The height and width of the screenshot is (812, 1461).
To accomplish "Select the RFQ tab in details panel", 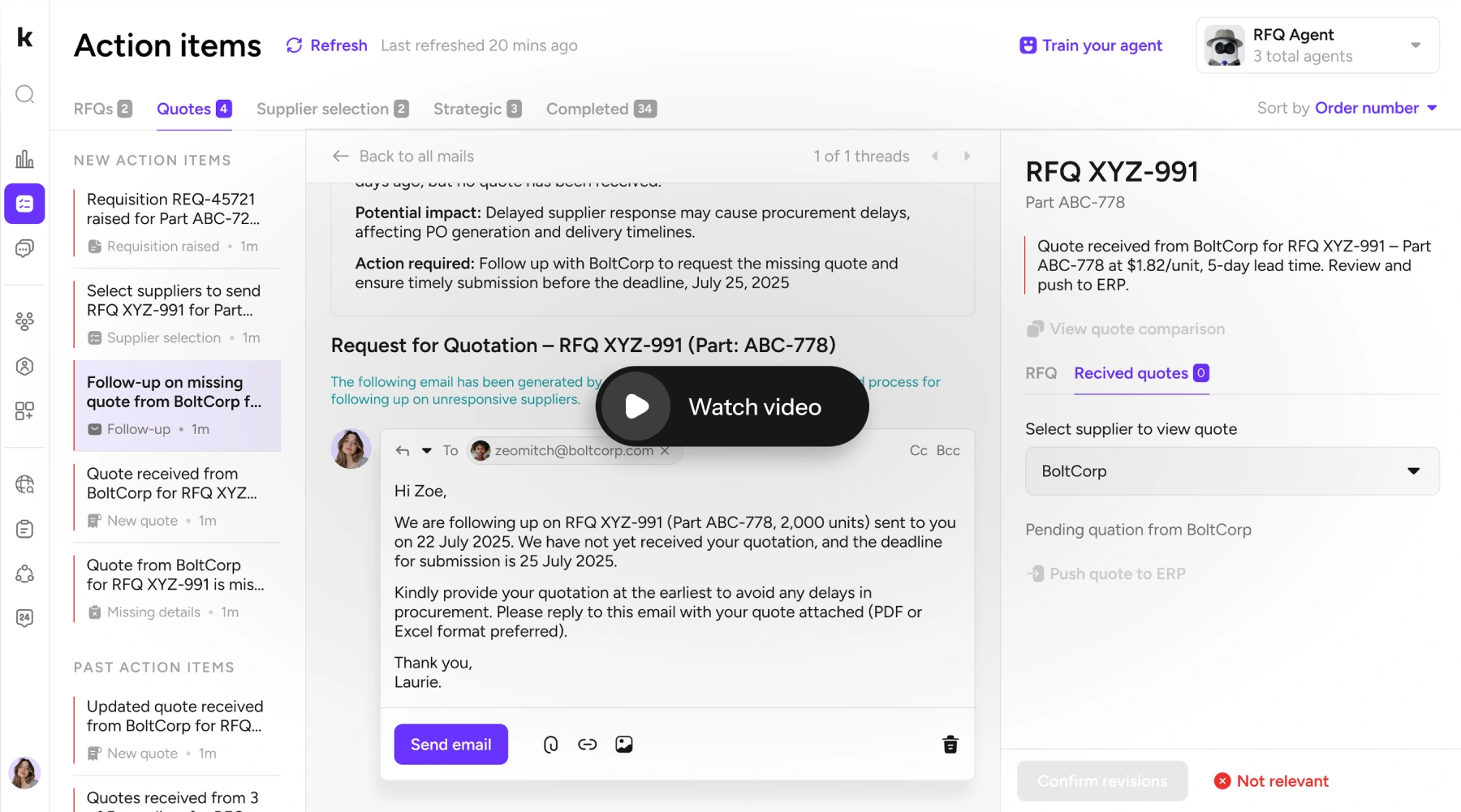I will [x=1041, y=373].
